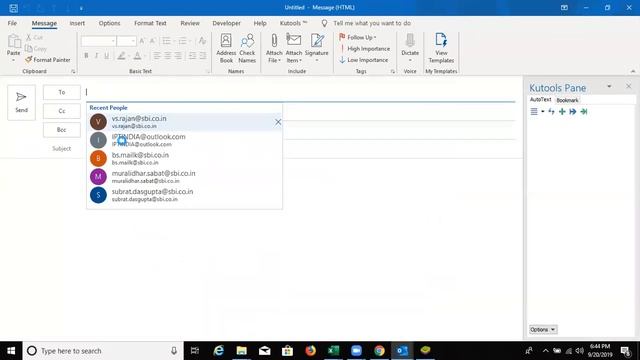Select vs.rajan@sbi.co.in from Recent People

pos(184,122)
